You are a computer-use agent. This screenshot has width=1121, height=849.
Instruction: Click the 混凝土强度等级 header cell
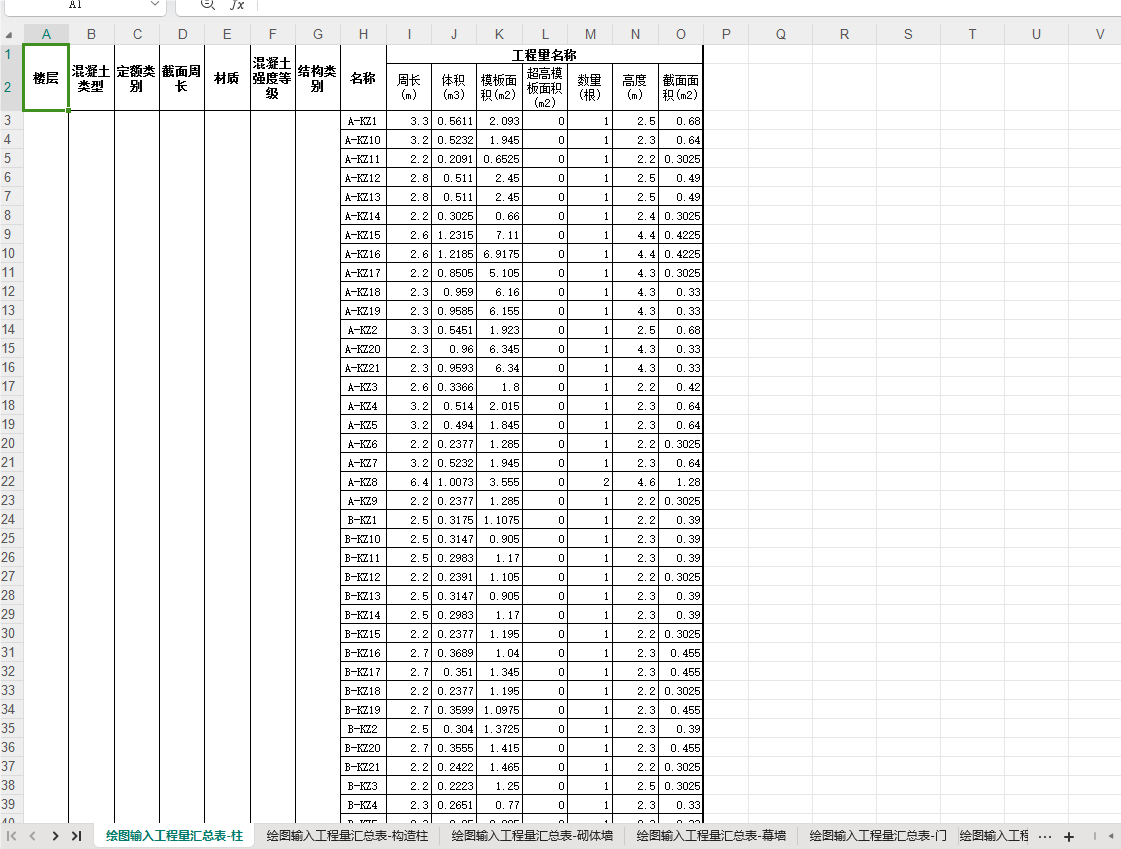(272, 78)
